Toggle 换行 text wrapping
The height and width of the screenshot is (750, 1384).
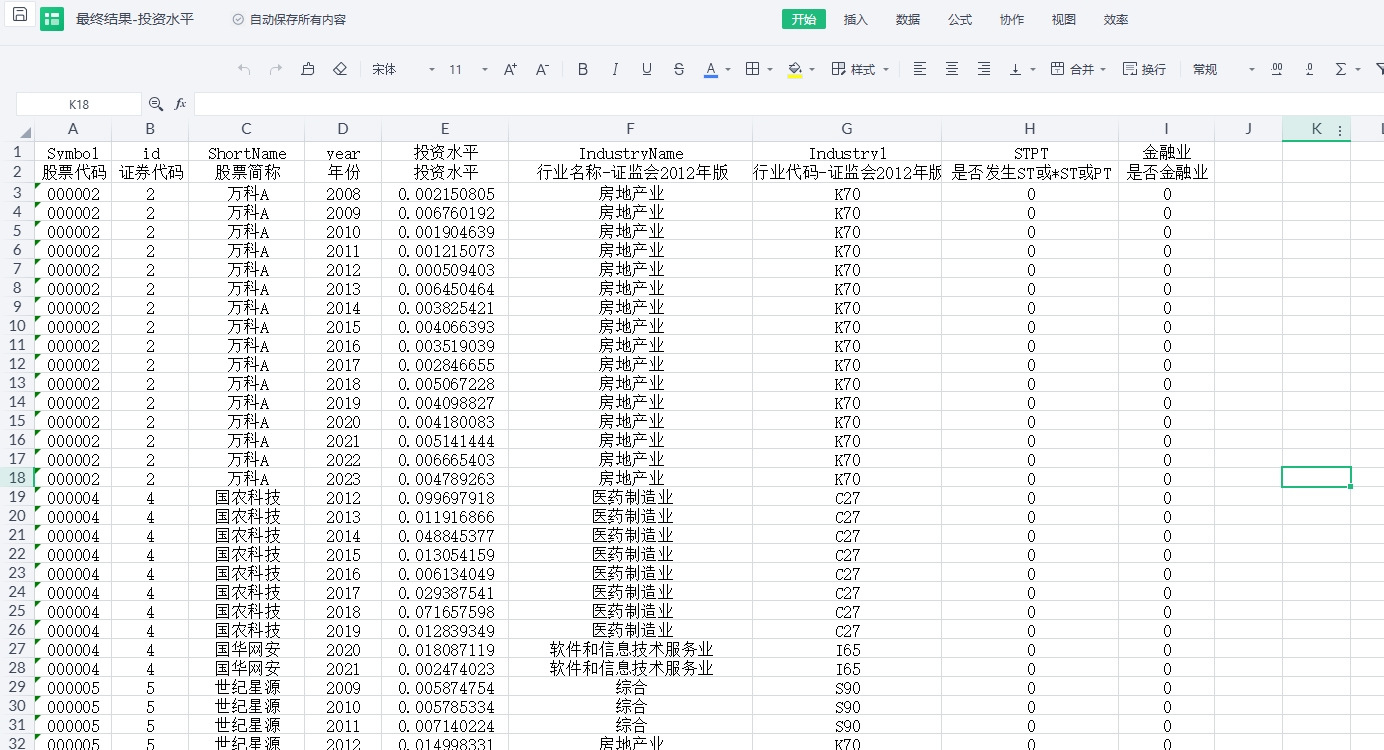click(x=1144, y=69)
